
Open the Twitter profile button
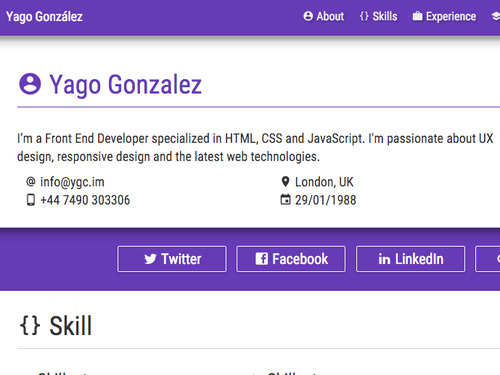(x=172, y=259)
